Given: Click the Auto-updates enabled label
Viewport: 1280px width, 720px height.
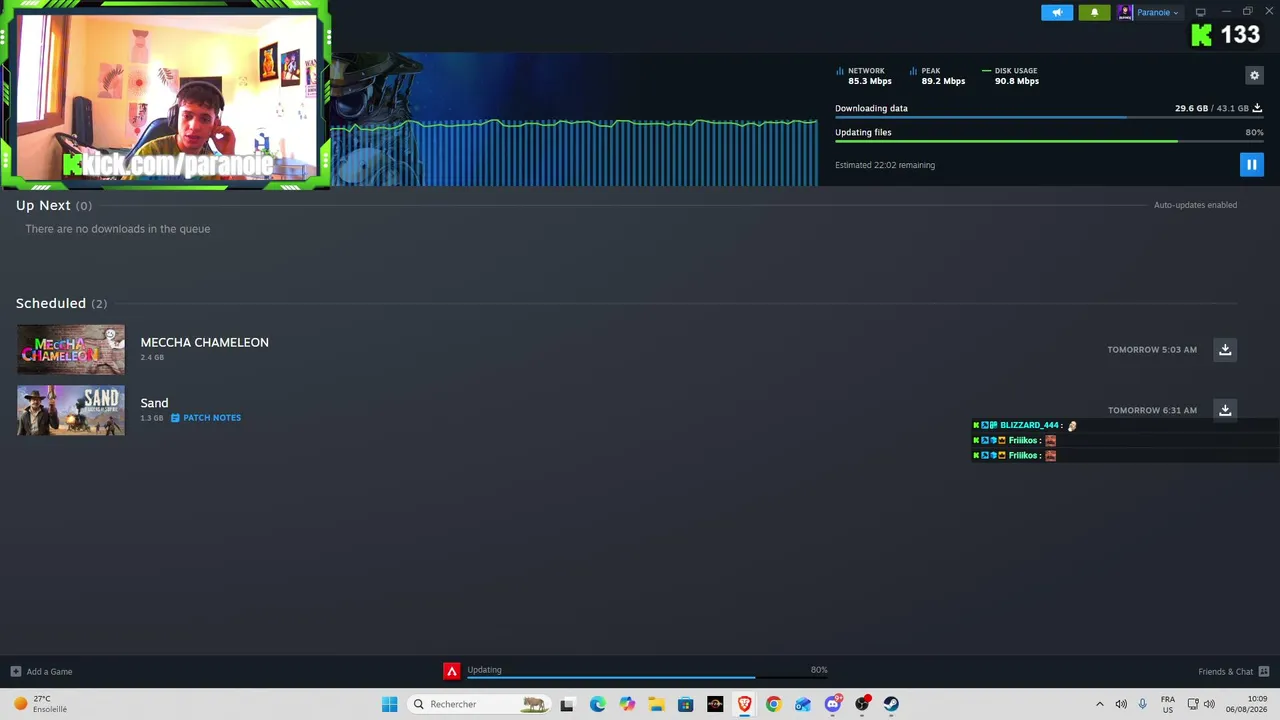Looking at the screenshot, I should point(1195,205).
